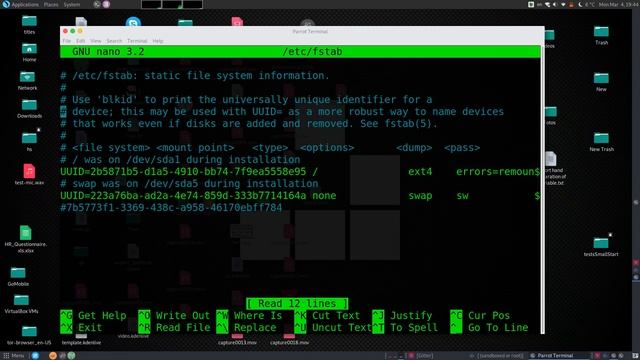Click the ^G Get Help shortcut label
The width and height of the screenshot is (640, 360).
click(93, 316)
